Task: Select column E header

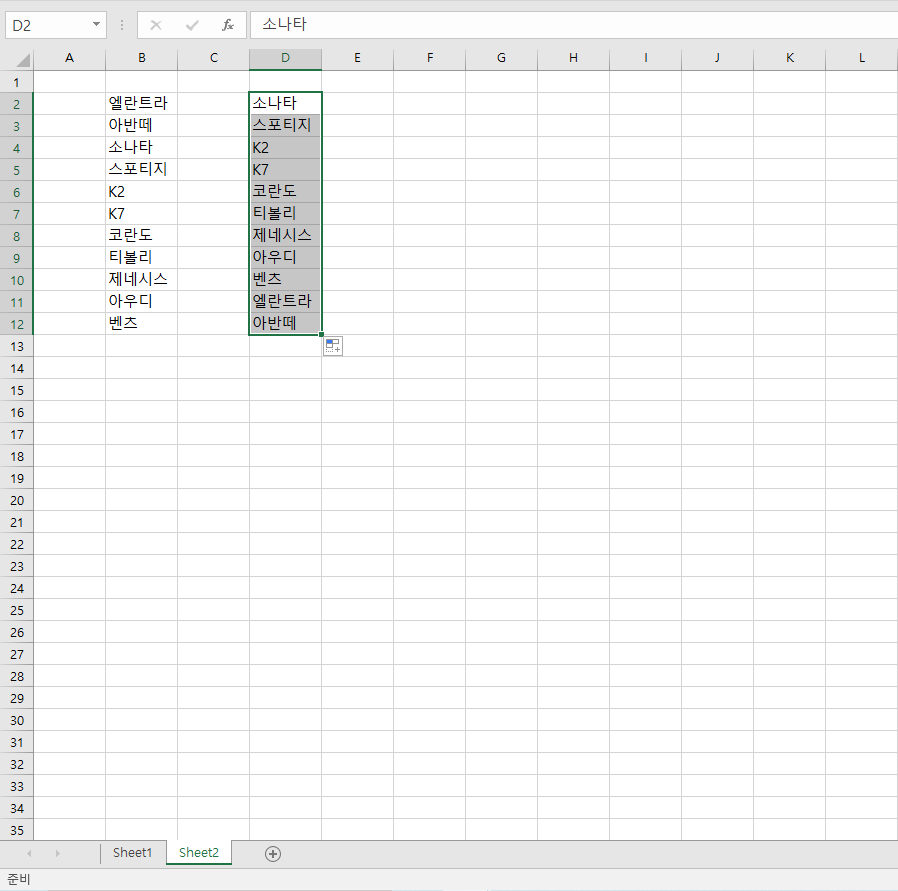Action: pos(357,58)
